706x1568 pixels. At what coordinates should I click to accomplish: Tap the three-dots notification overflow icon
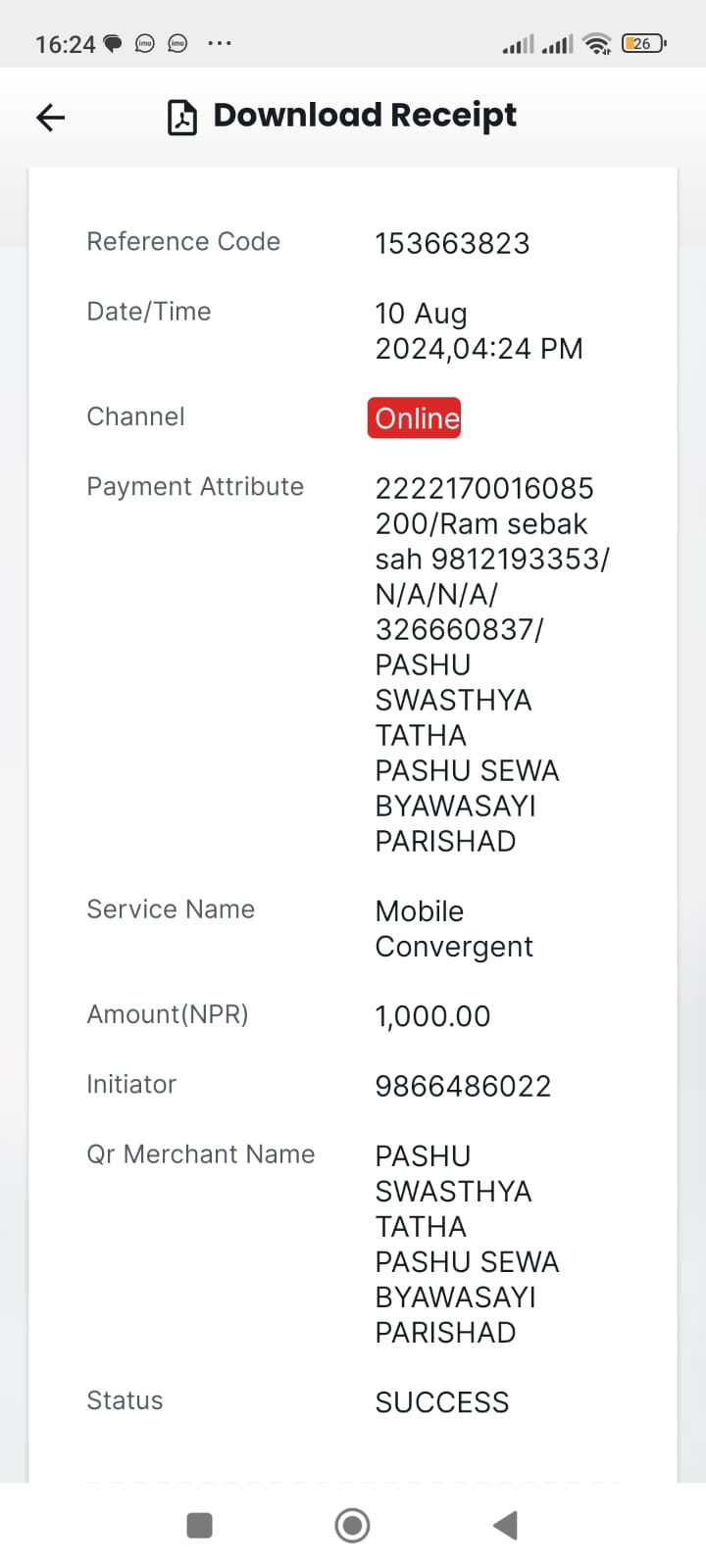click(220, 43)
